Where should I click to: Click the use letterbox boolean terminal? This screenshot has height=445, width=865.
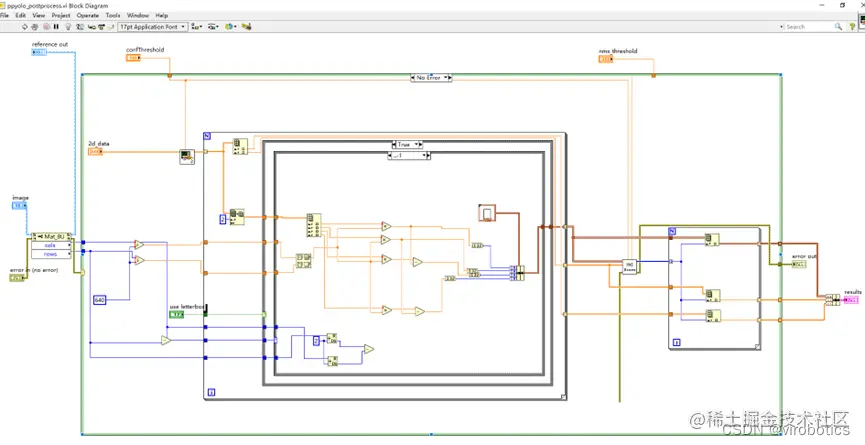click(177, 314)
